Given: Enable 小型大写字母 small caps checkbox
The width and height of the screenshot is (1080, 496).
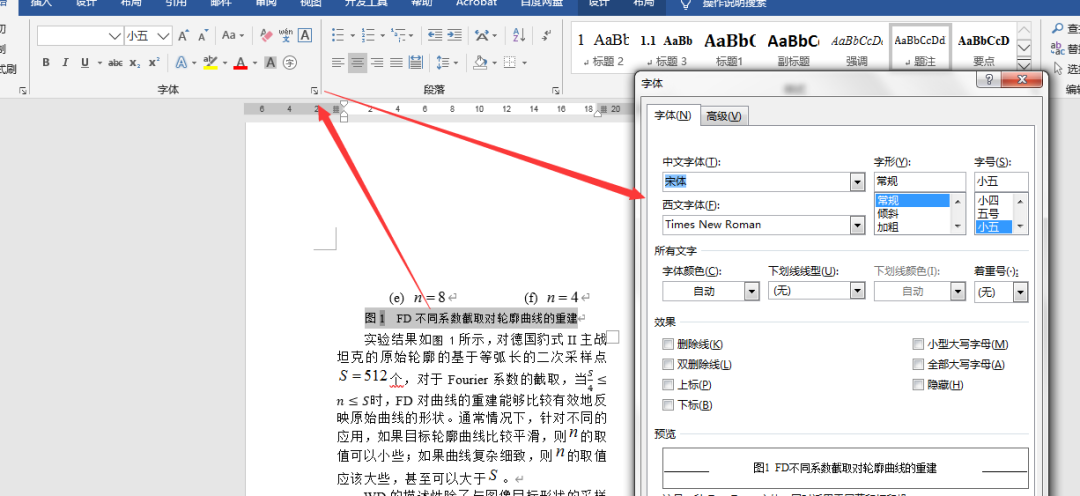Looking at the screenshot, I should tap(917, 344).
